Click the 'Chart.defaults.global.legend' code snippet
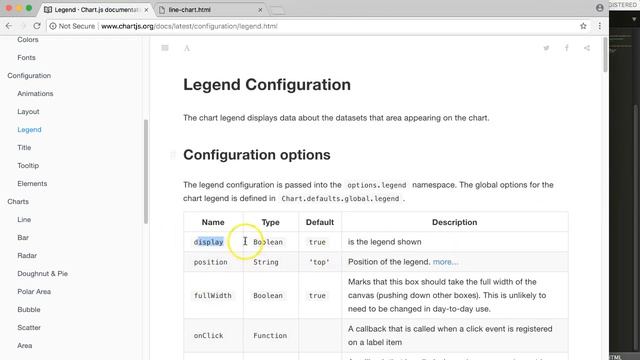640x360 pixels. 340,198
